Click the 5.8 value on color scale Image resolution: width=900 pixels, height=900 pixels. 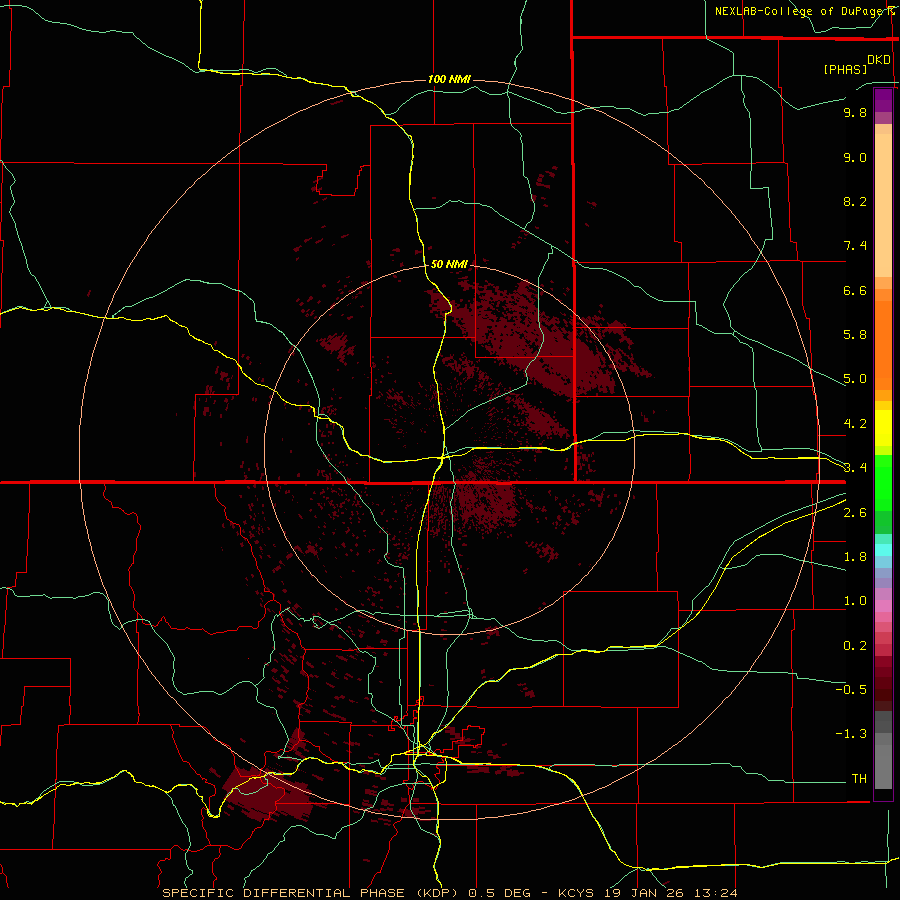tap(855, 335)
